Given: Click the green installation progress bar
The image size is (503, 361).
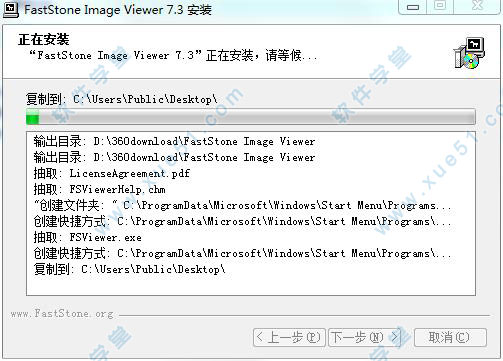Looking at the screenshot, I should tap(251, 117).
